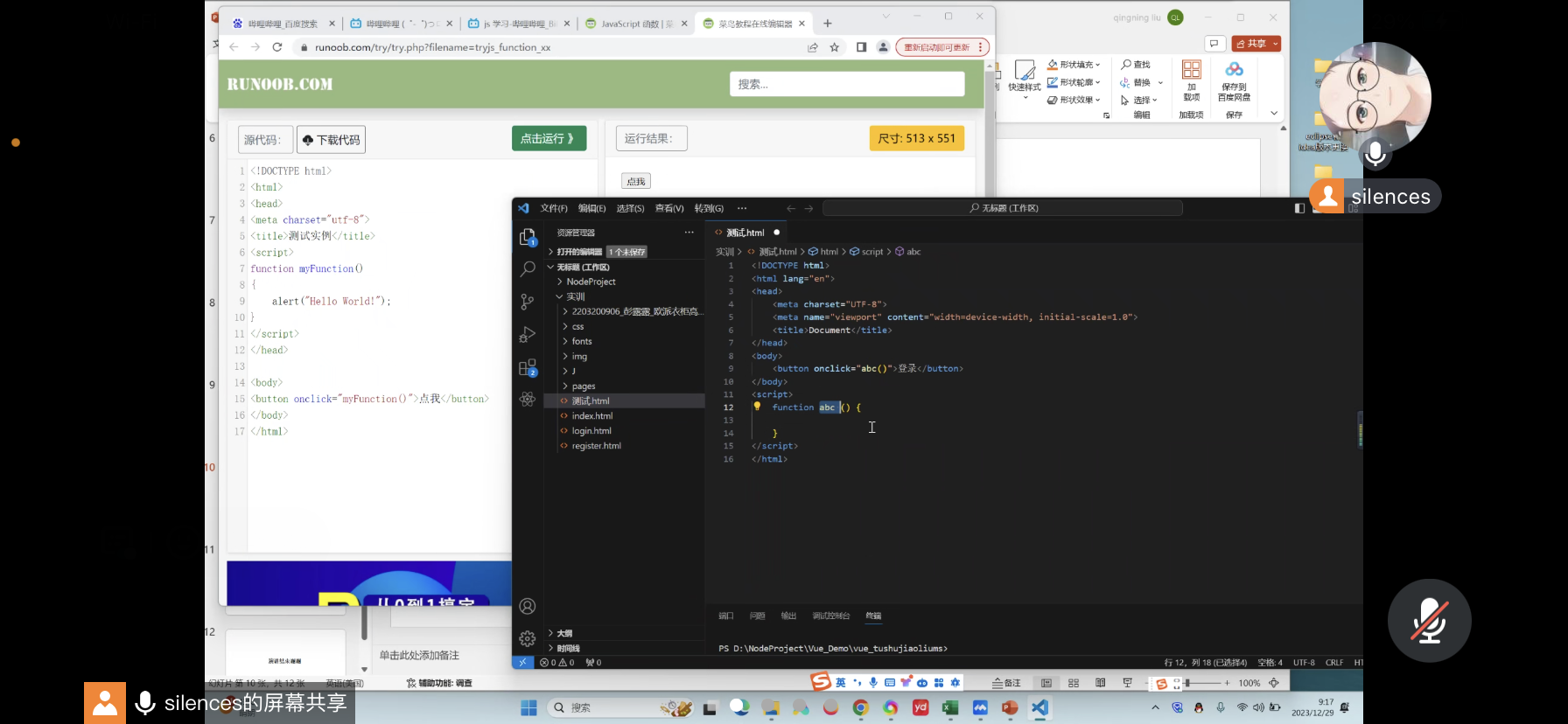Screen dimensions: 1568x724
Task: Switch to the Problems (问题) panel tab
Action: (757, 616)
